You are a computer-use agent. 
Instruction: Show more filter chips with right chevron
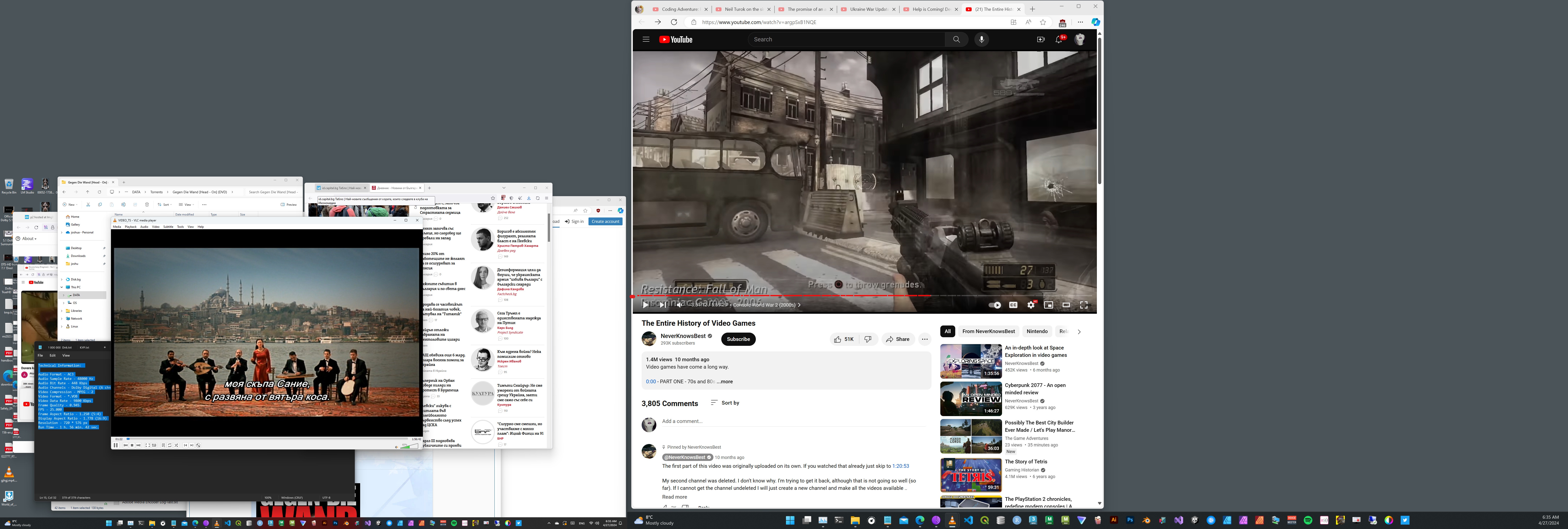(x=1079, y=332)
